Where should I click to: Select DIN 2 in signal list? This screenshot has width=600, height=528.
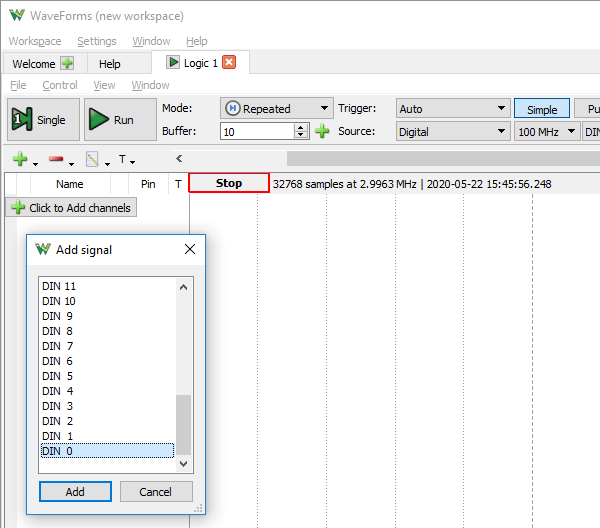pos(108,421)
